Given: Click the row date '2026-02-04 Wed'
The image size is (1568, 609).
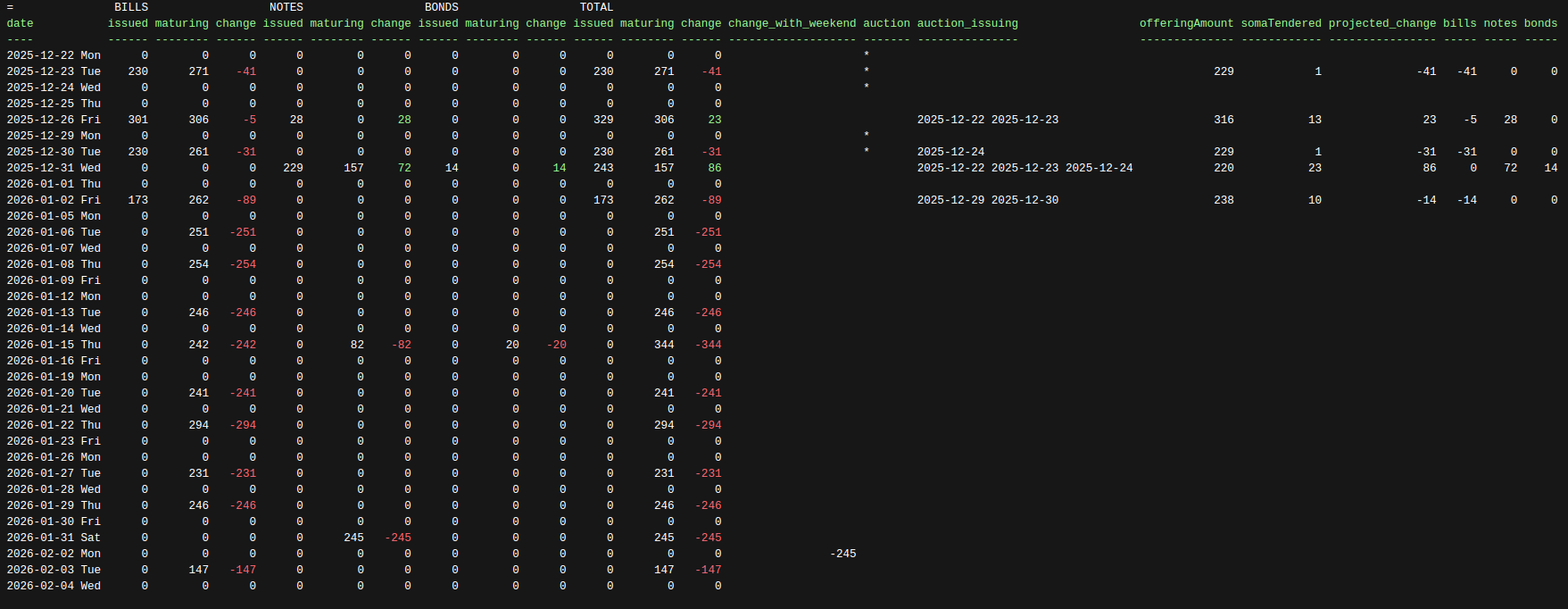Looking at the screenshot, I should point(54,586).
